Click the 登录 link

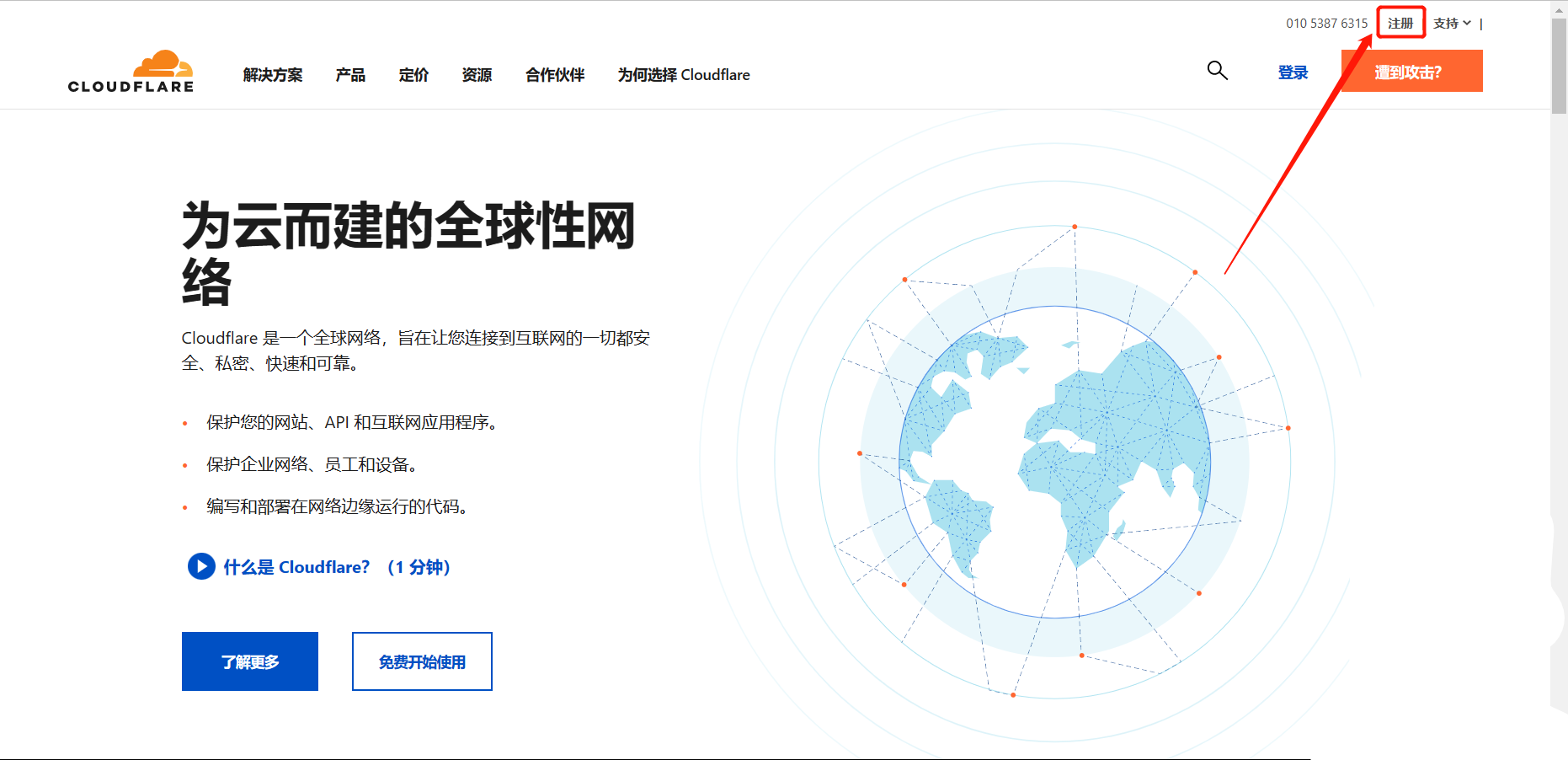pos(1293,72)
